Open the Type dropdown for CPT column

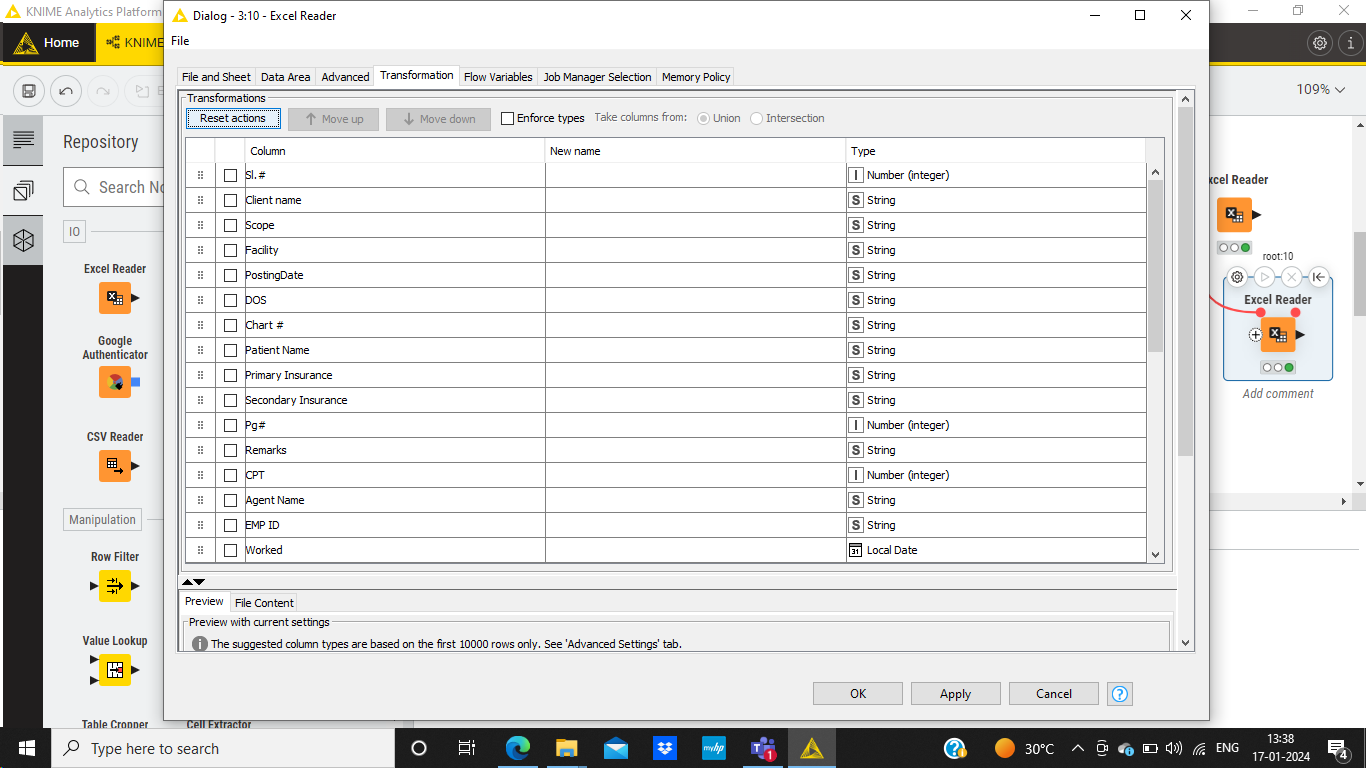996,475
